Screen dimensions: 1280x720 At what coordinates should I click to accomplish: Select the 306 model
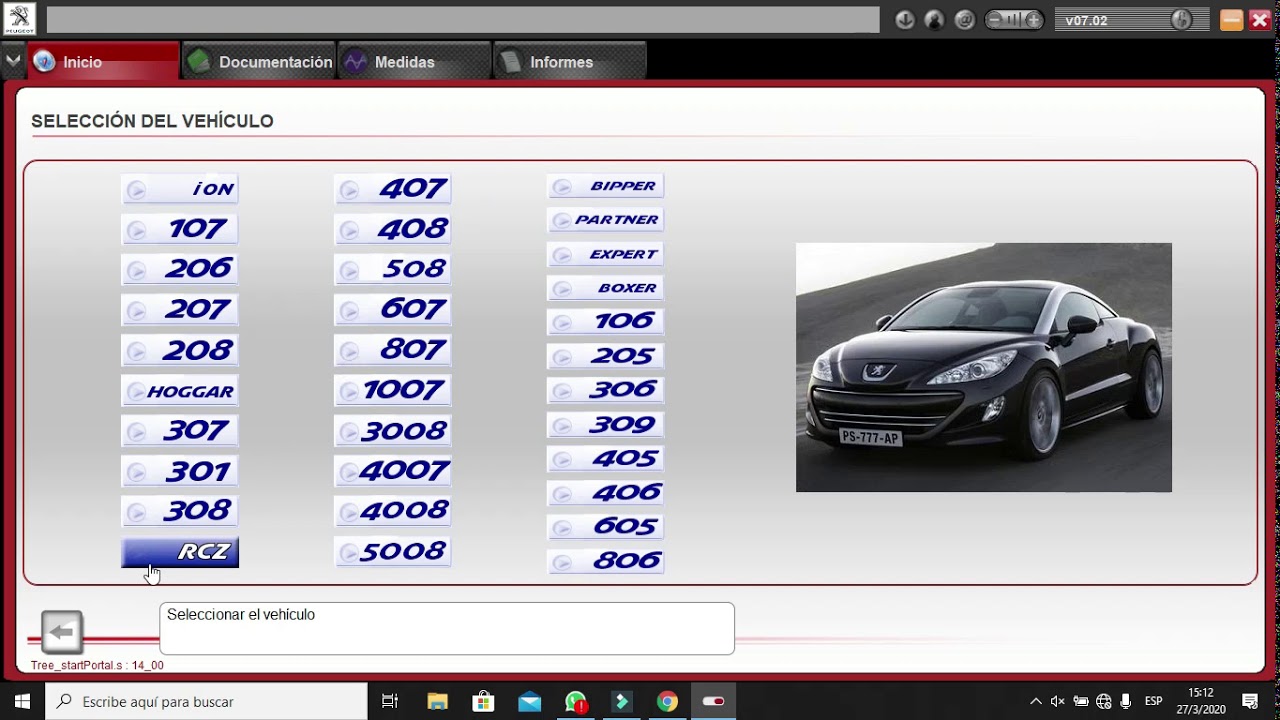tap(606, 390)
